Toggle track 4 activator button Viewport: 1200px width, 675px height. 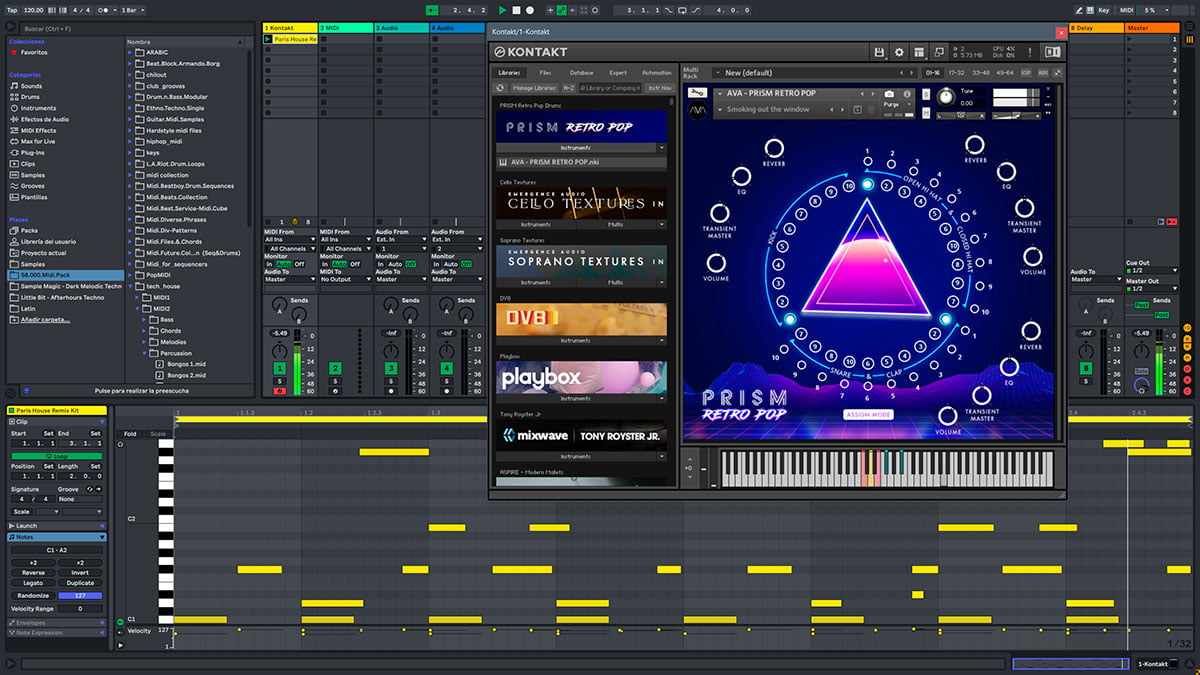point(447,369)
